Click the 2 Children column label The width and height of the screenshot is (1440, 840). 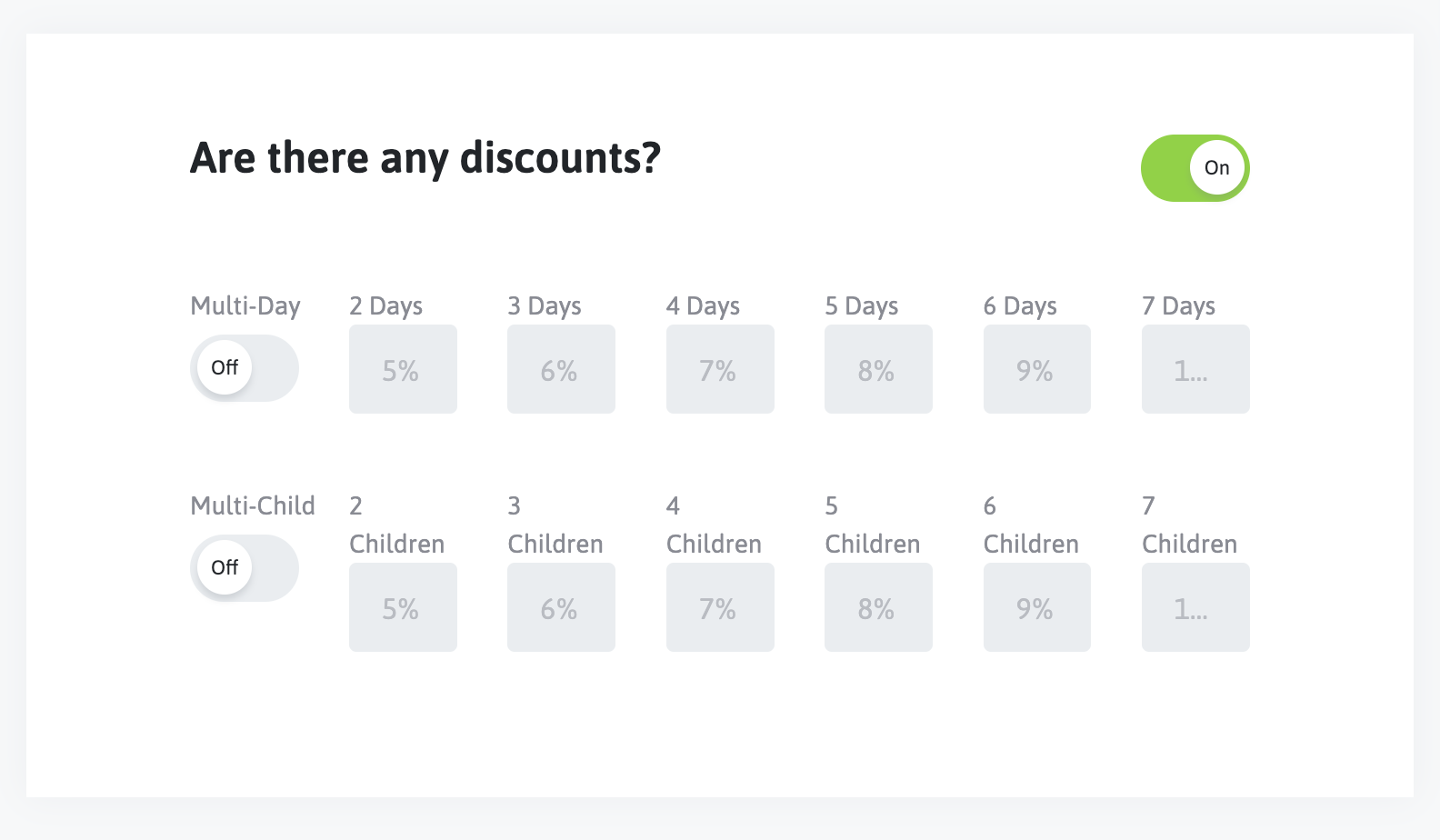point(396,525)
